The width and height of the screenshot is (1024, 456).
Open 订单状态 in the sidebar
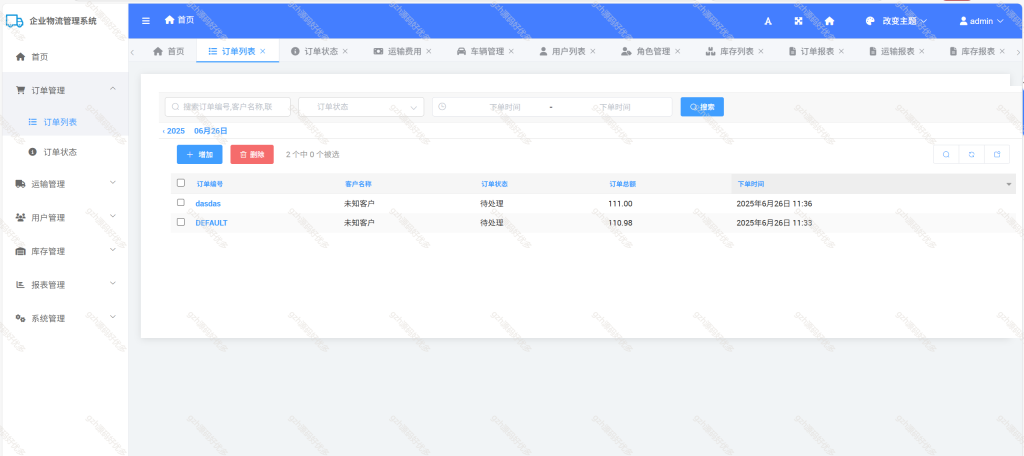[x=60, y=152]
